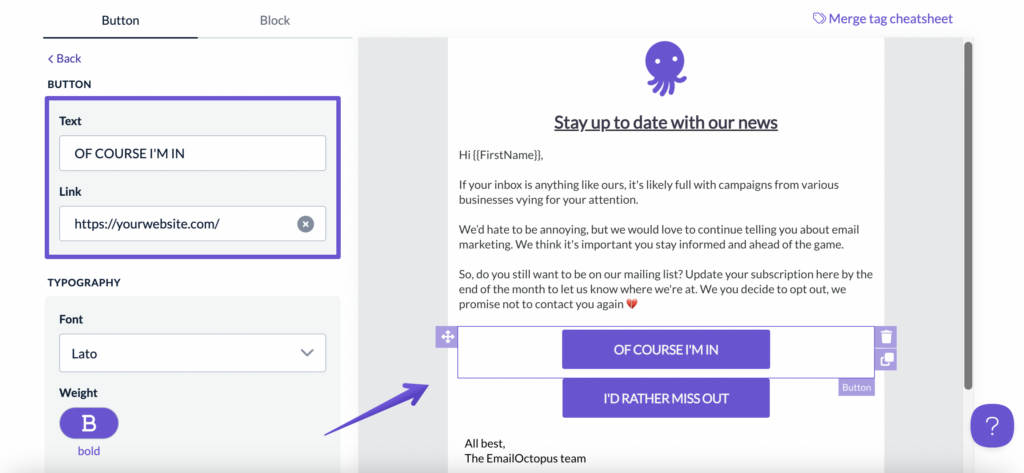Toggle the bold weight button
The height and width of the screenshot is (473, 1024).
point(89,424)
